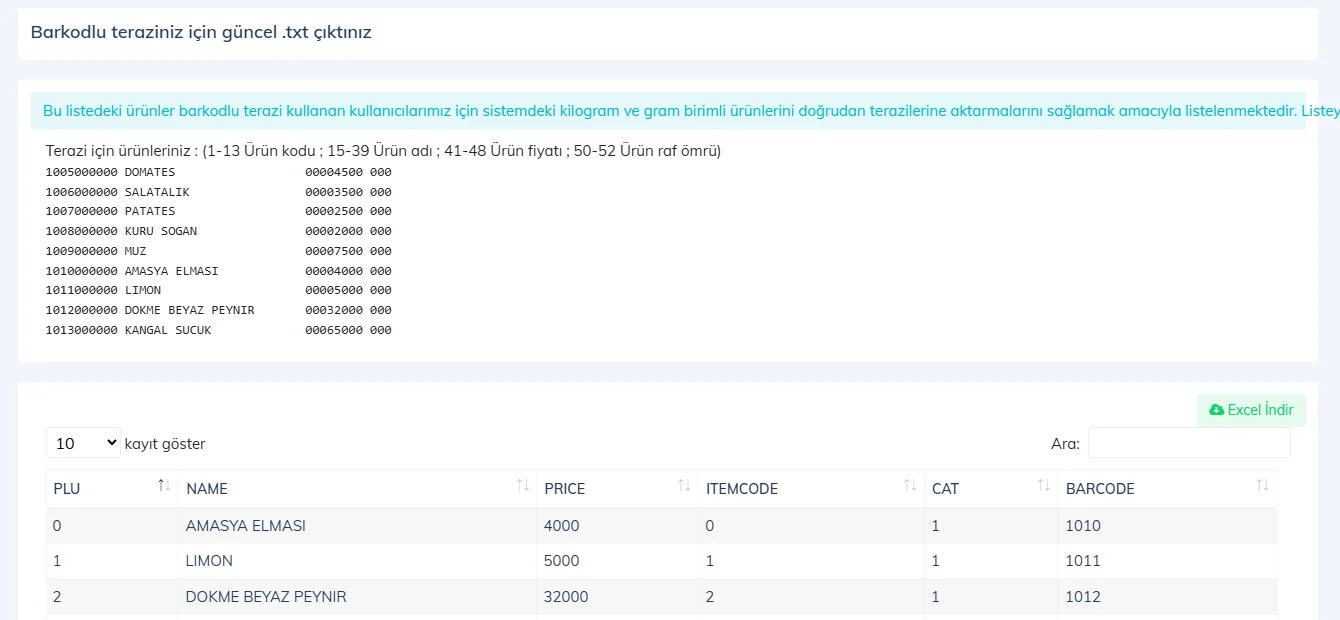Click the PLU column header label
Screen dimensions: 1340x620
click(x=67, y=489)
